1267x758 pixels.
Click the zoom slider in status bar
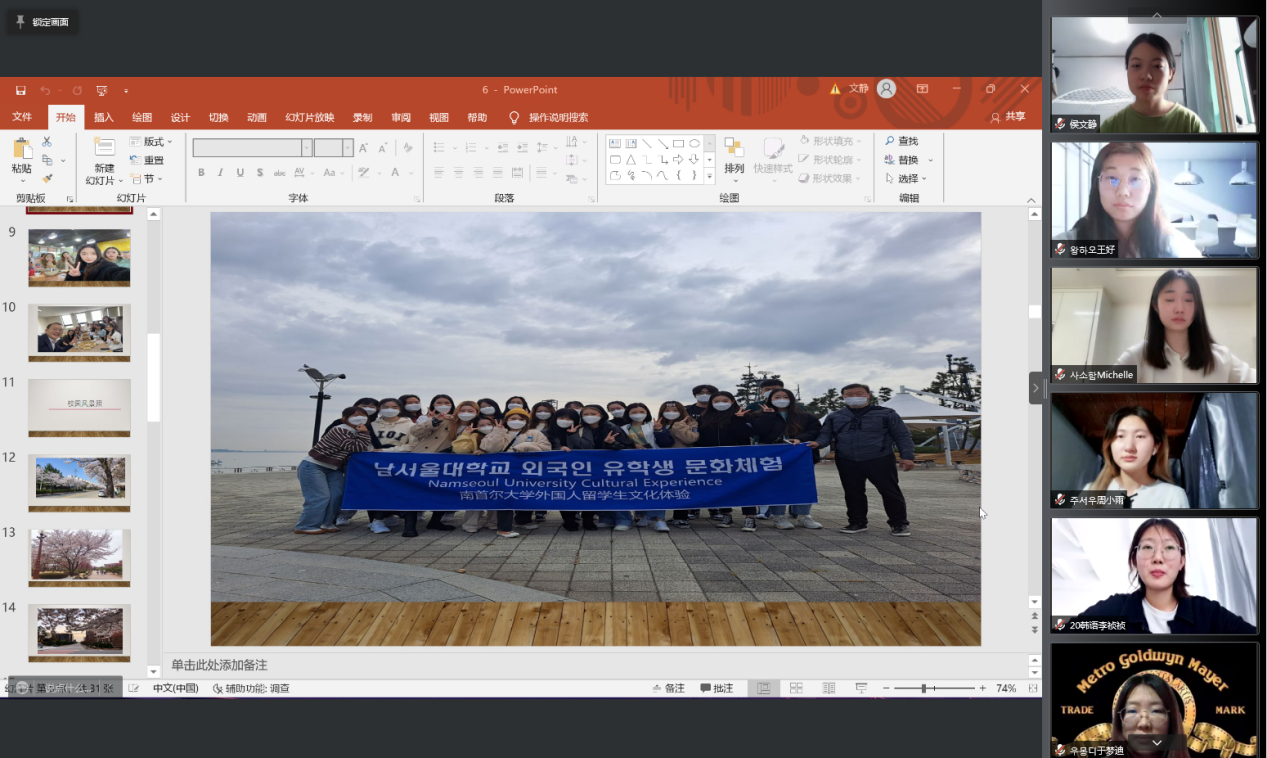point(923,688)
